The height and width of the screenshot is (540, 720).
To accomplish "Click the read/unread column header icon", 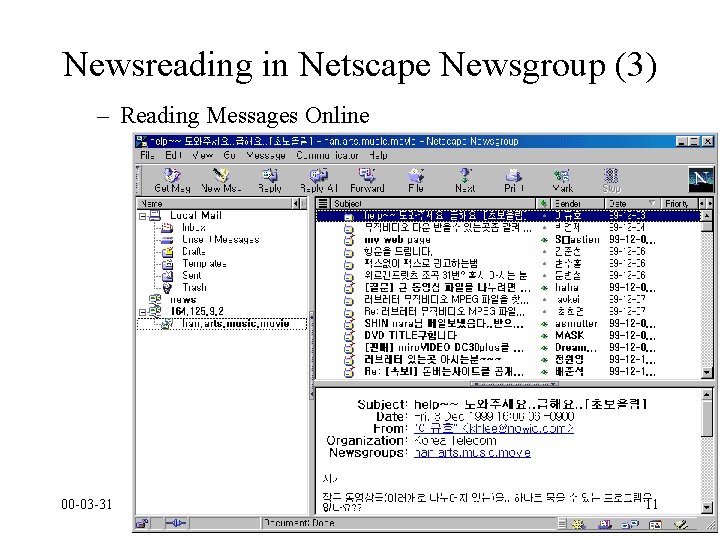I will point(543,203).
